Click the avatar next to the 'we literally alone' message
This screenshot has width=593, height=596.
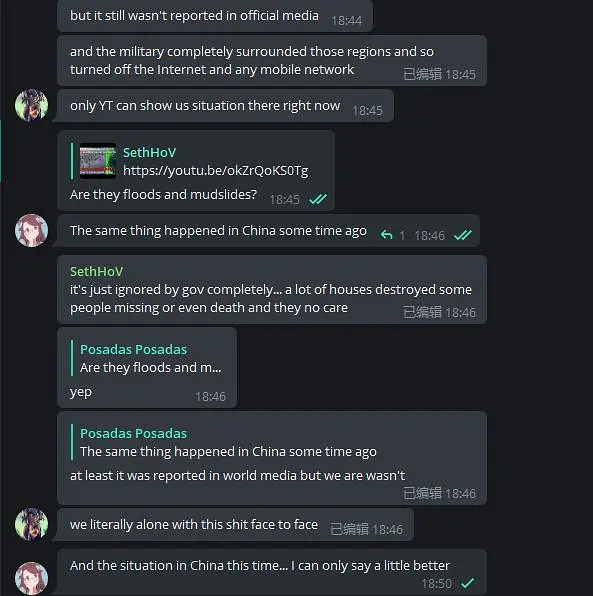(32, 524)
